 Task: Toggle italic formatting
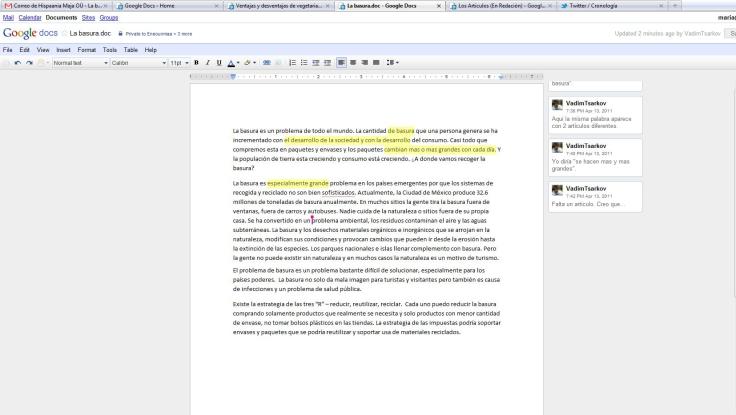208,63
